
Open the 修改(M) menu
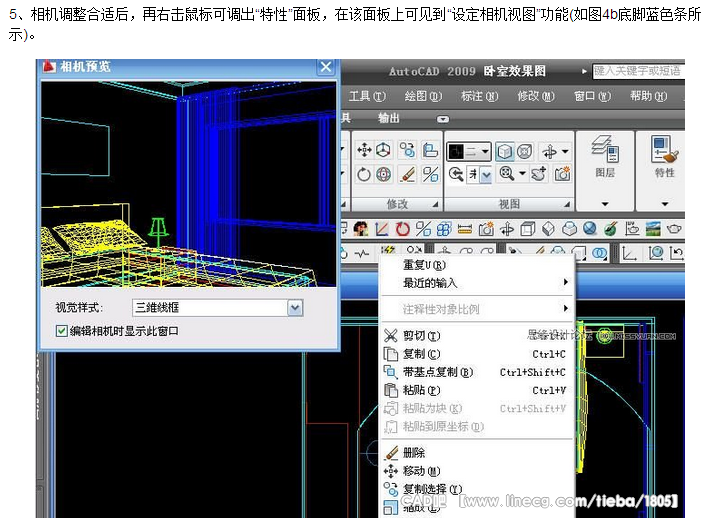[x=536, y=96]
